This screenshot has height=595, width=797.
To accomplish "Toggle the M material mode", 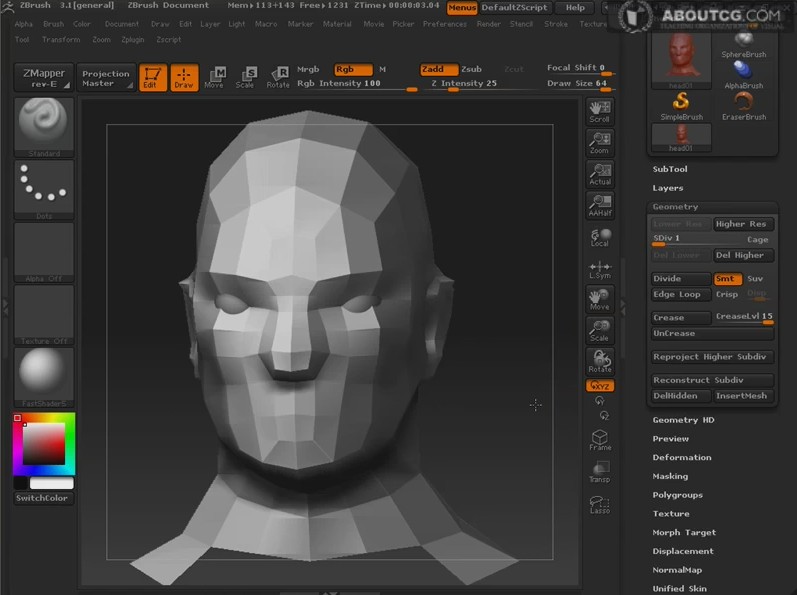I will tap(382, 69).
